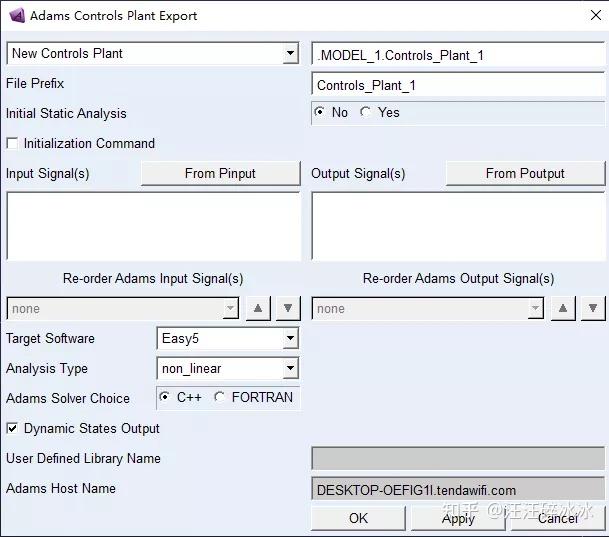Click the From Pinput button
609x537 pixels.
[x=220, y=174]
